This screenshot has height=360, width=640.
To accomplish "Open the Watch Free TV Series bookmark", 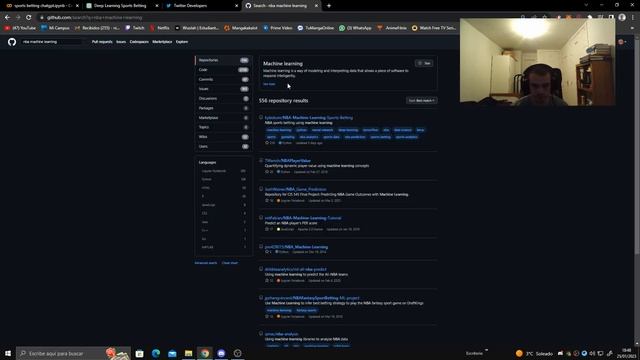I will [434, 28].
